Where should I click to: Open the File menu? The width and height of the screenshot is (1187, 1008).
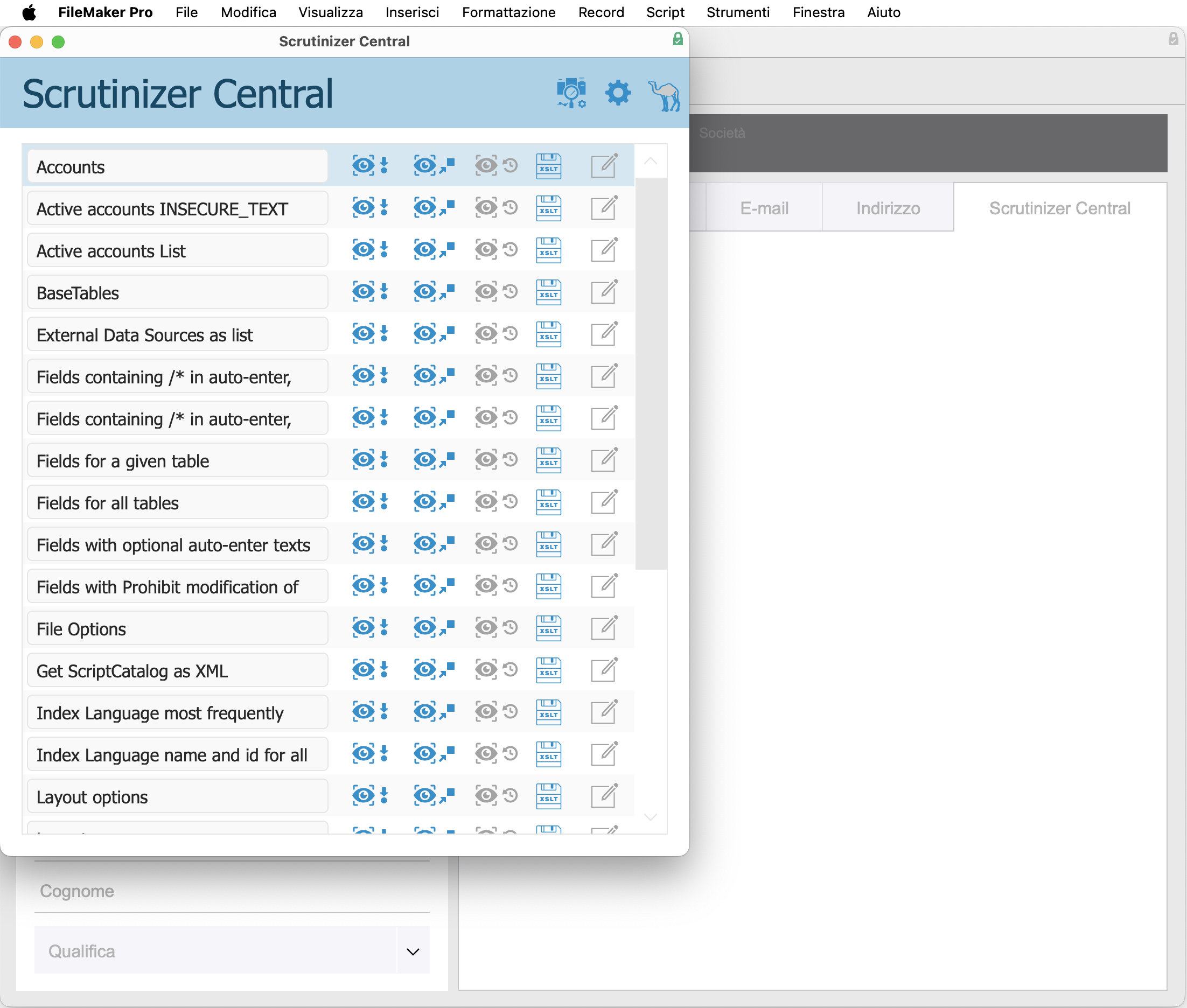coord(186,12)
